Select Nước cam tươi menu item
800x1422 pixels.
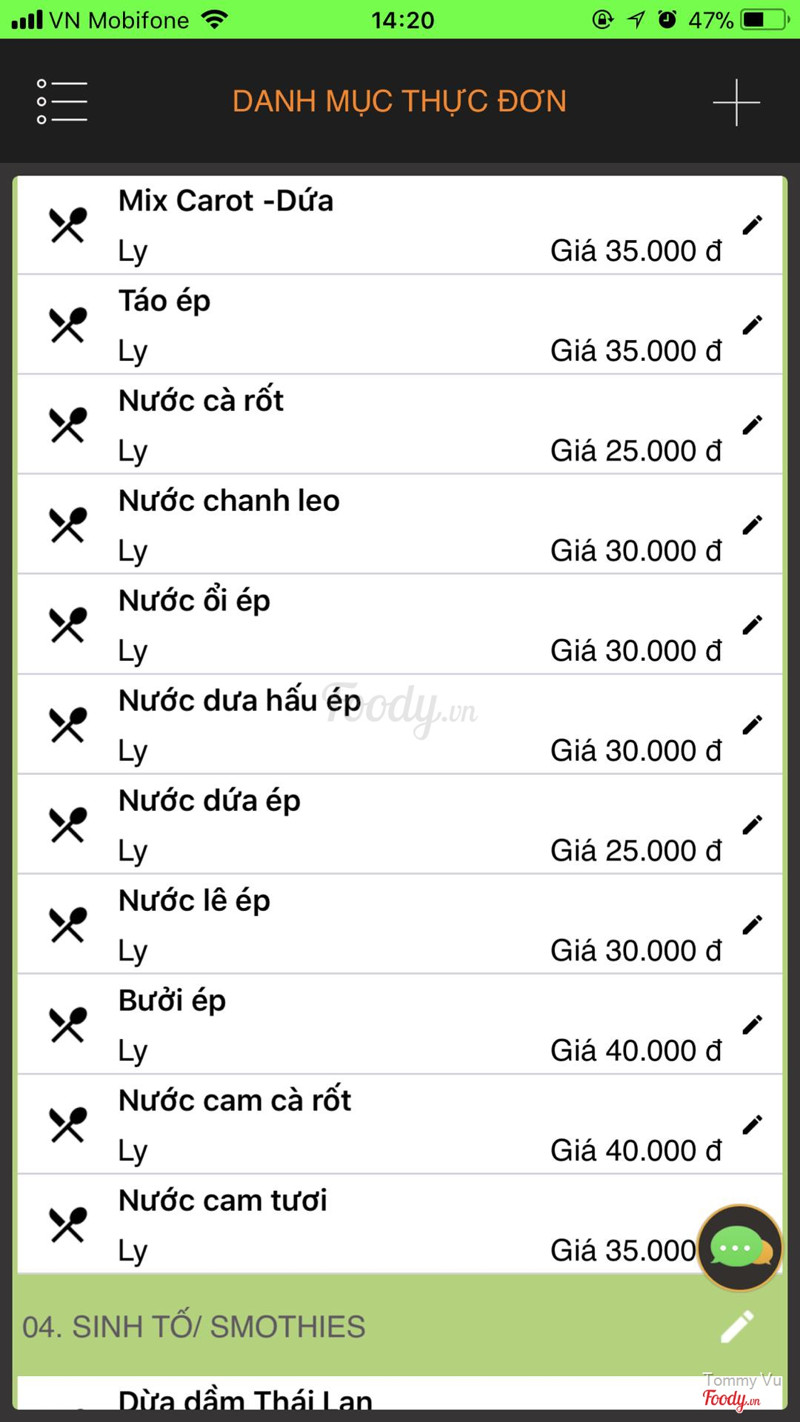223,1201
